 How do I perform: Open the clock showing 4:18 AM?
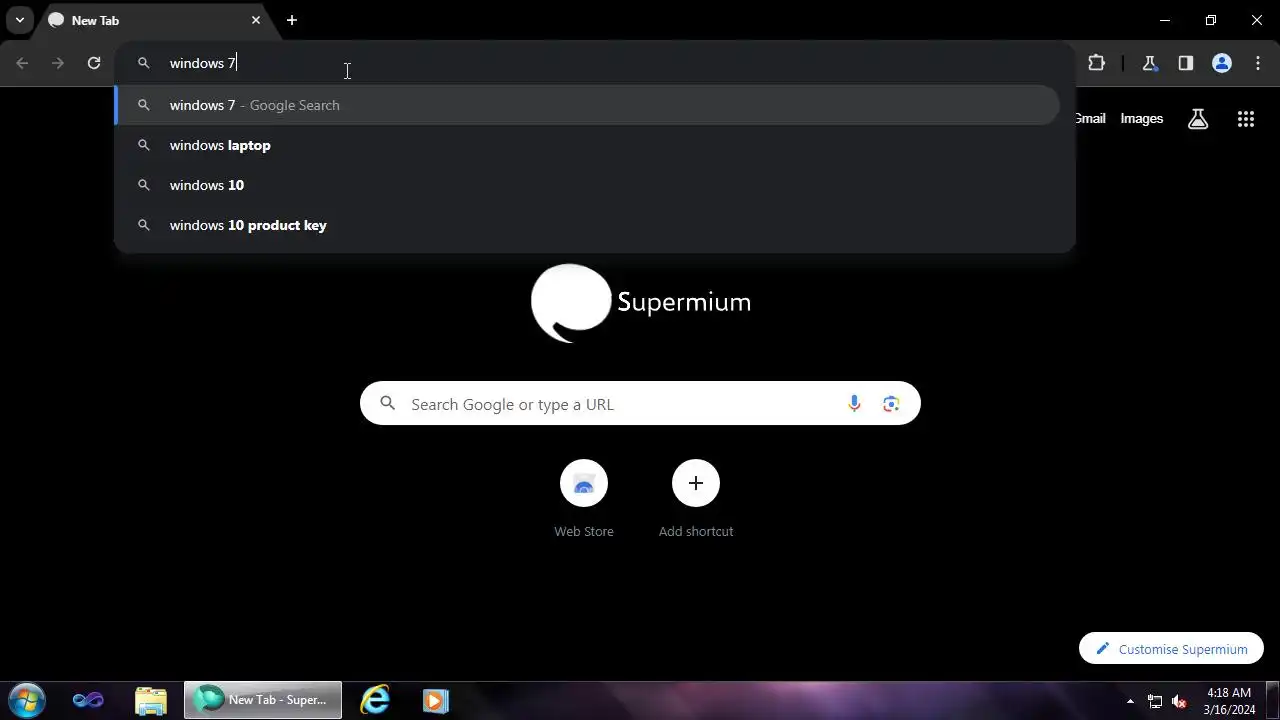(x=1229, y=701)
